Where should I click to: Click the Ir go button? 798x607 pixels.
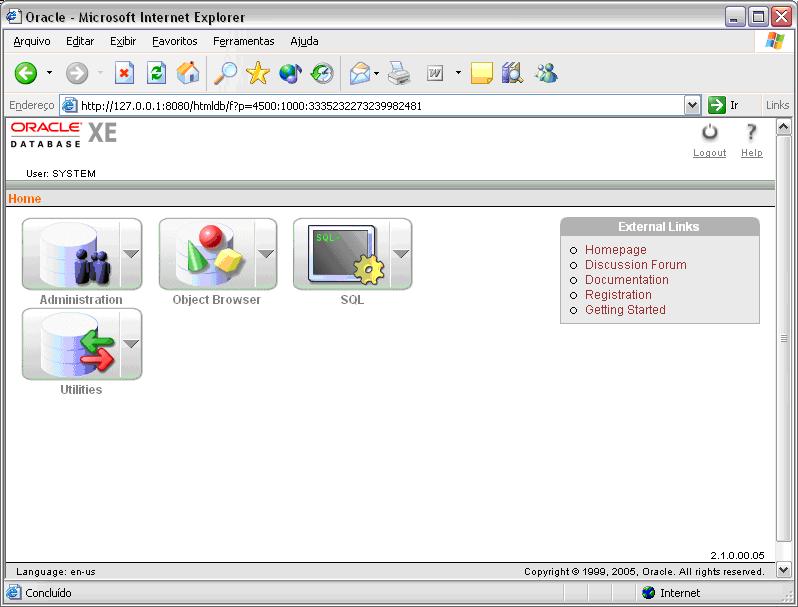pos(723,105)
